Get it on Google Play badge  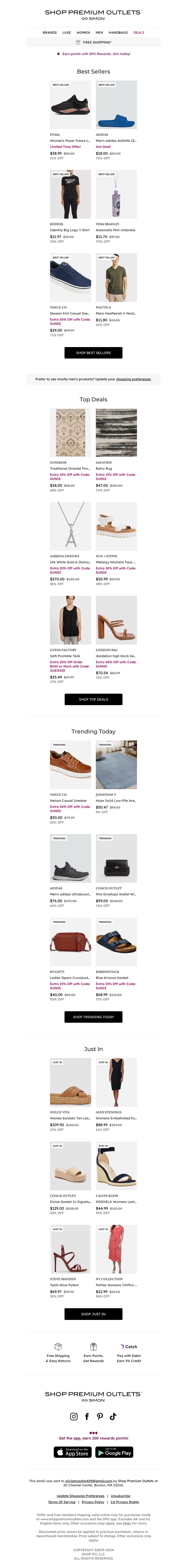[x=114, y=1452]
